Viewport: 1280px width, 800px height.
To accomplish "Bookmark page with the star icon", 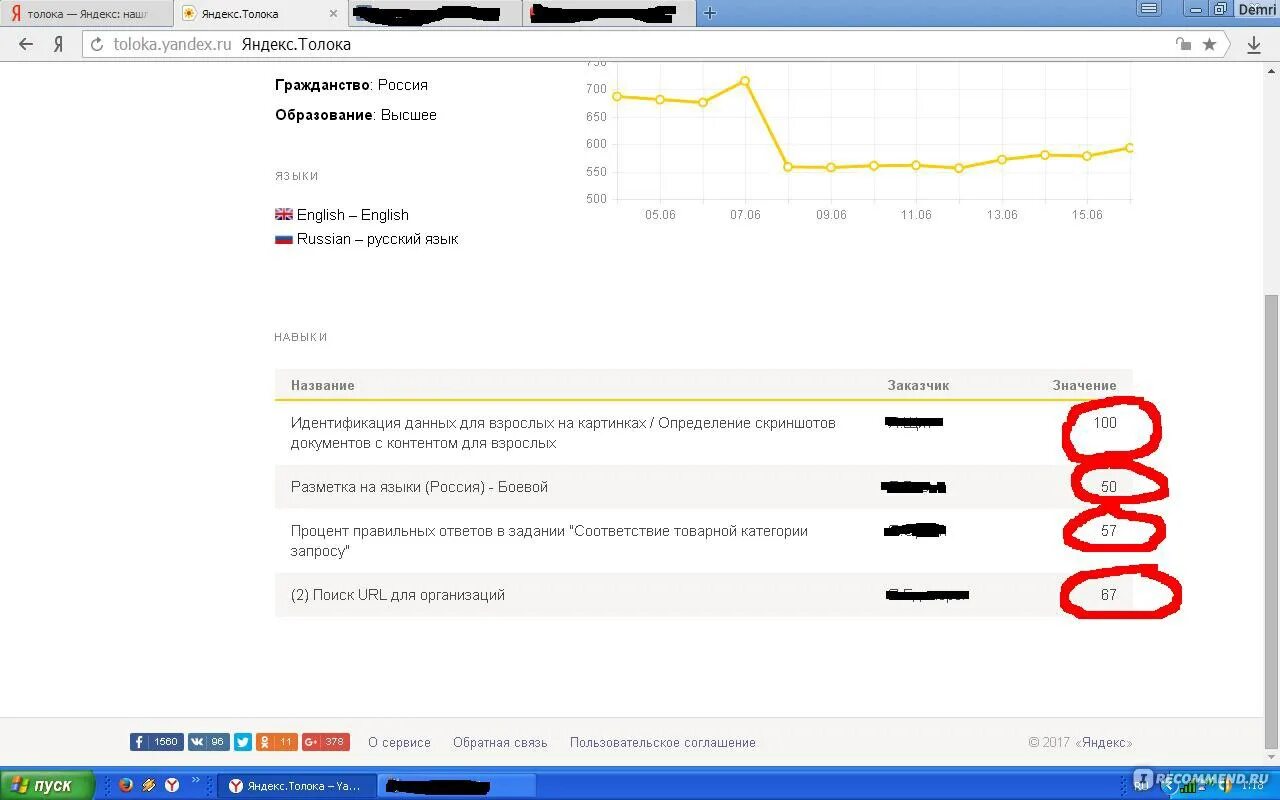I will tap(1209, 44).
